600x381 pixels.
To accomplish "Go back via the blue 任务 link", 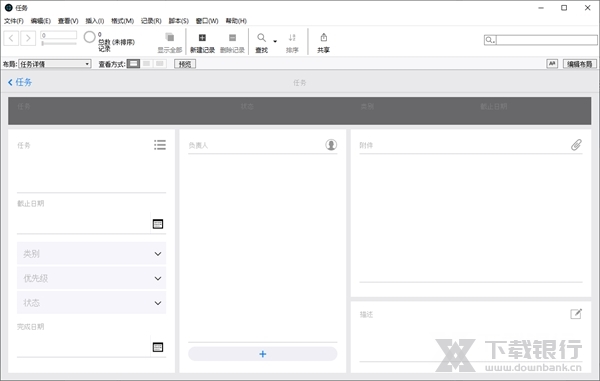I will point(20,82).
